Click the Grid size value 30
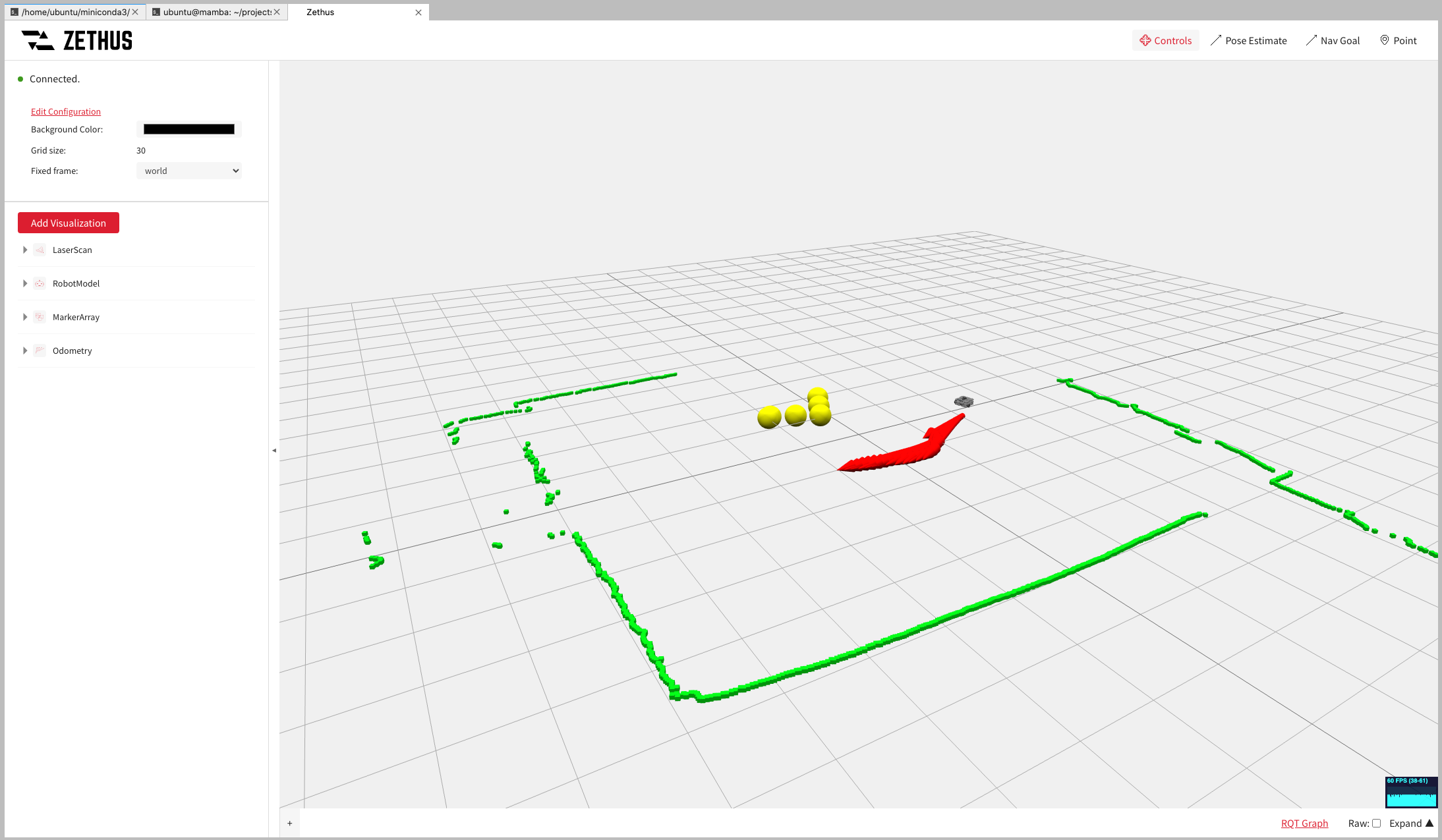This screenshot has height=840, width=1442. point(141,150)
